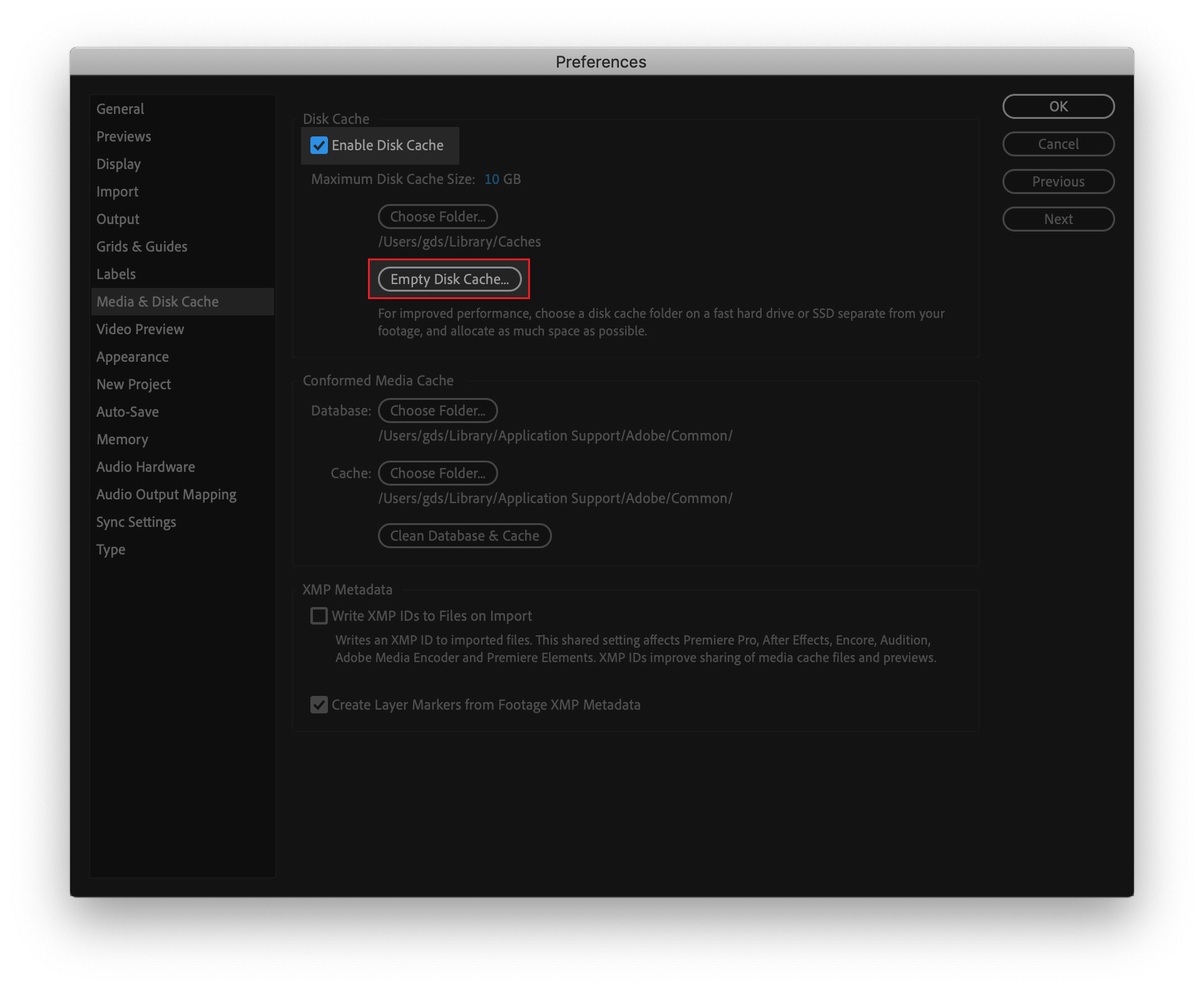Go to Display preferences
The height and width of the screenshot is (990, 1204).
(x=182, y=164)
